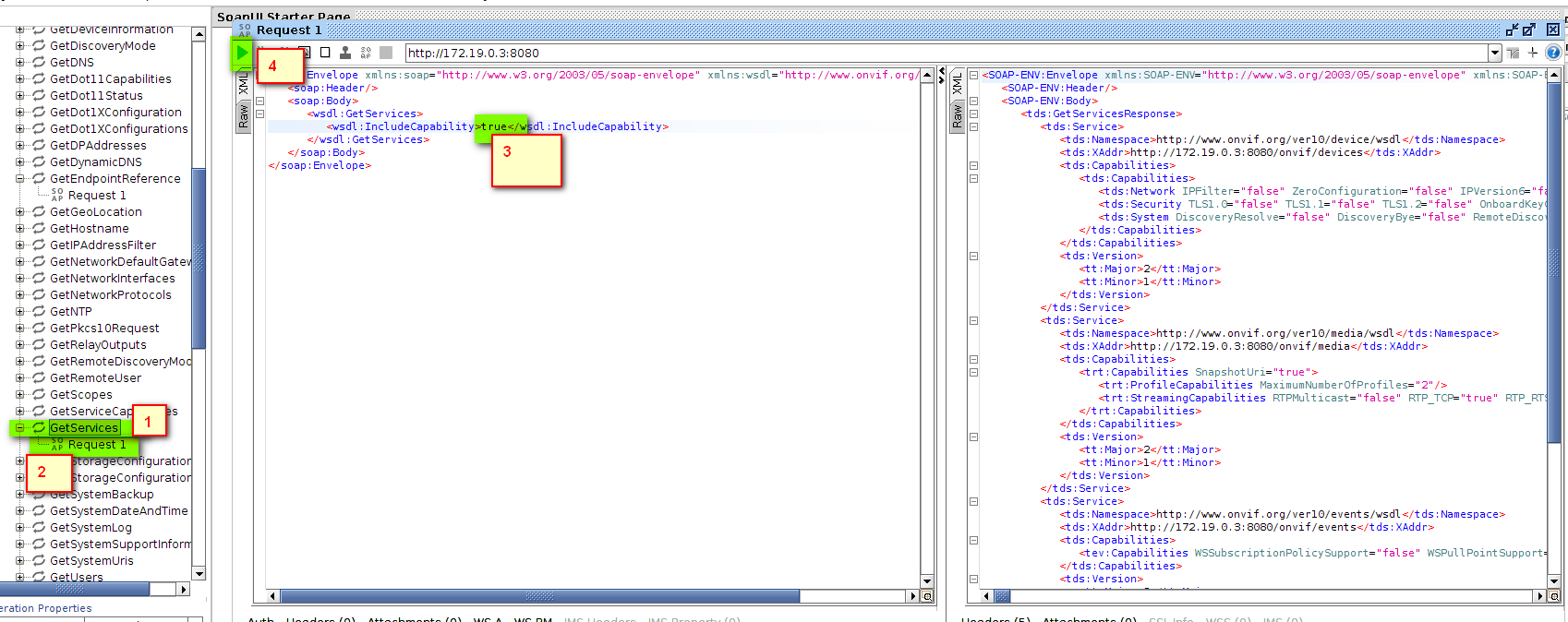Click the tree panel scroll-up arrow

pos(199,34)
